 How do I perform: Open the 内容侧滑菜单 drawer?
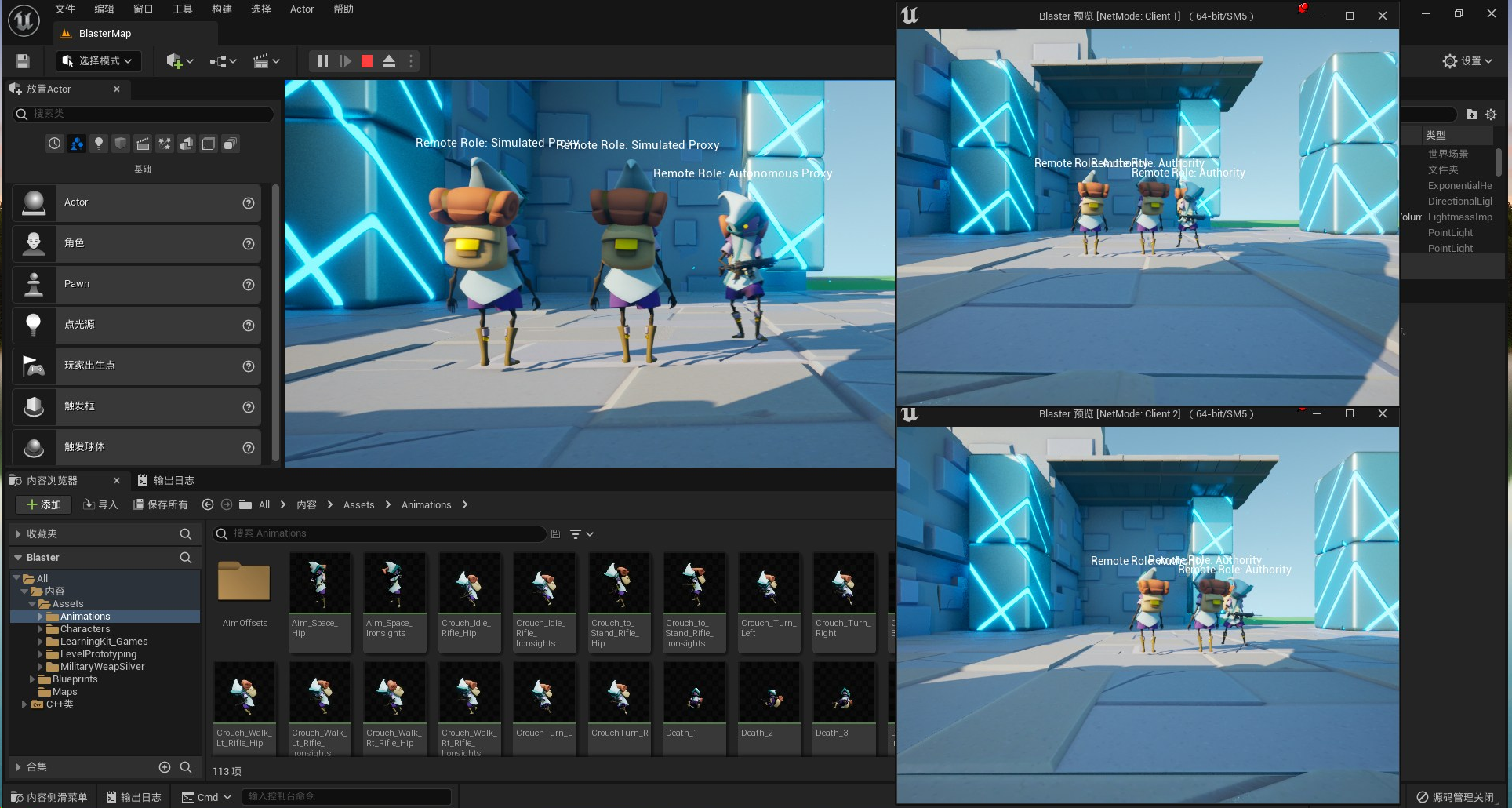[x=49, y=797]
